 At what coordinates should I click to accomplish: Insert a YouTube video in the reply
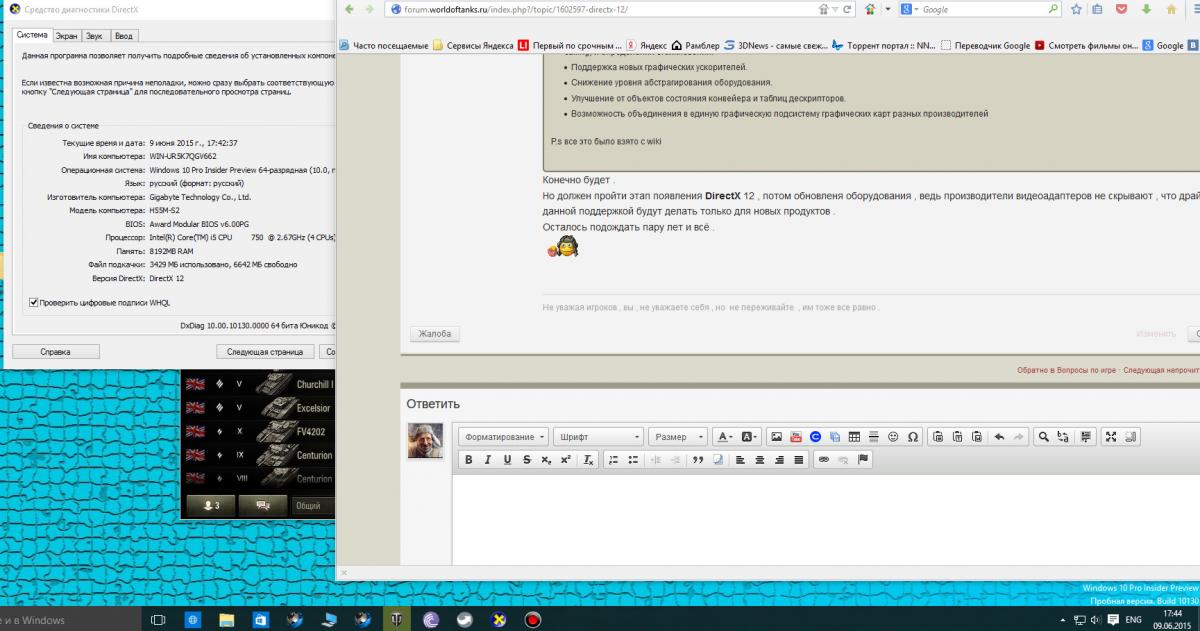pos(795,437)
